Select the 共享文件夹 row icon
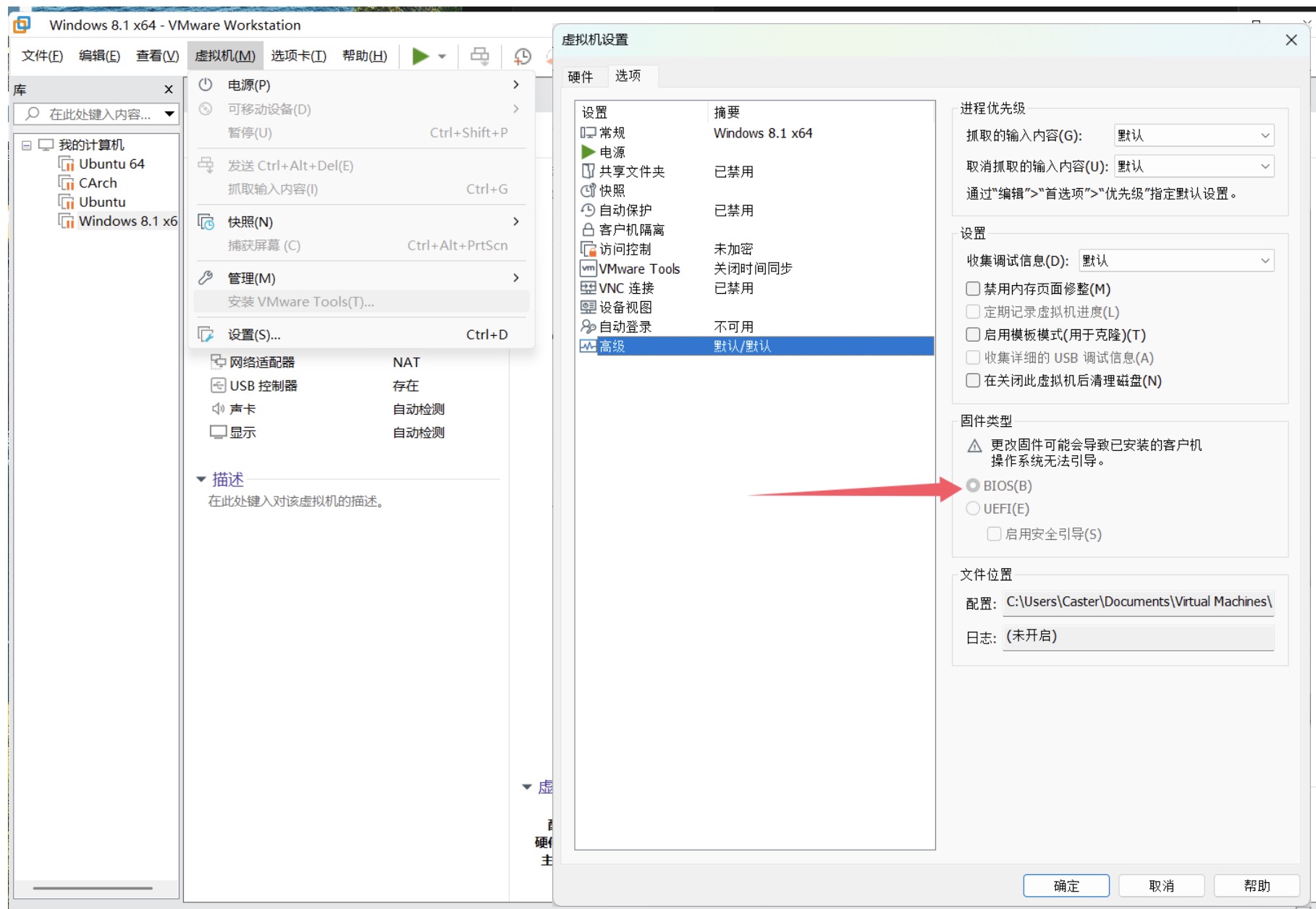Viewport: 1316px width, 909px height. pos(588,172)
